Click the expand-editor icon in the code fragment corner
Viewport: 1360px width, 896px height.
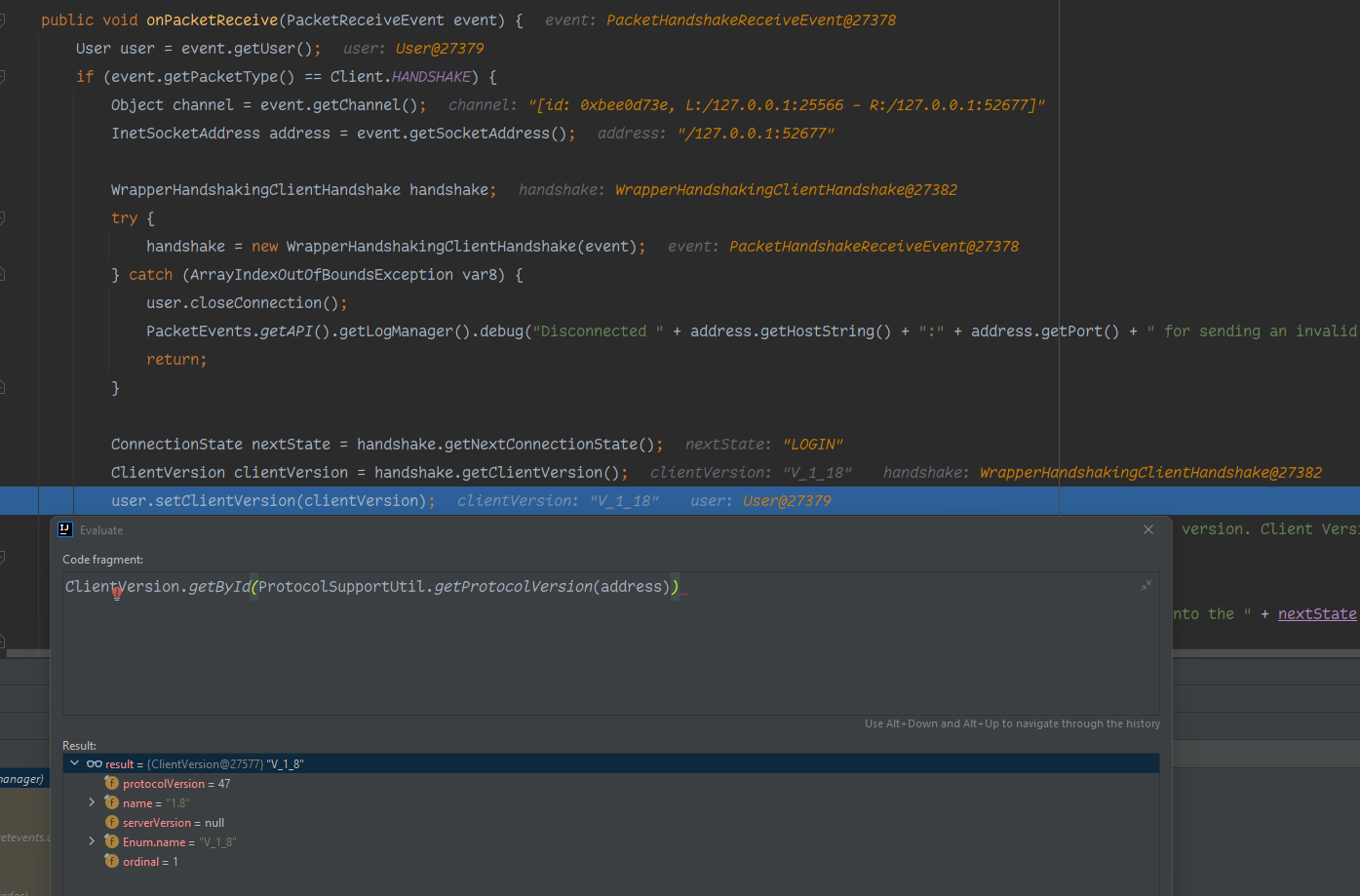(1146, 585)
